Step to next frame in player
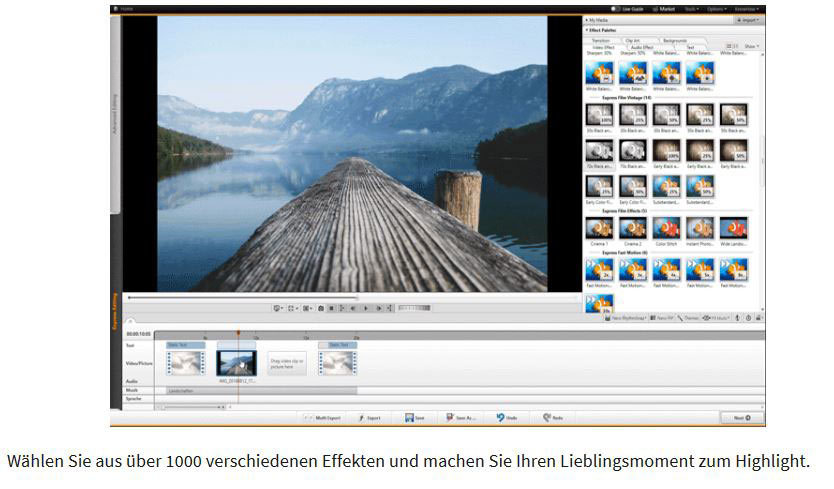The image size is (834, 489). (x=379, y=308)
